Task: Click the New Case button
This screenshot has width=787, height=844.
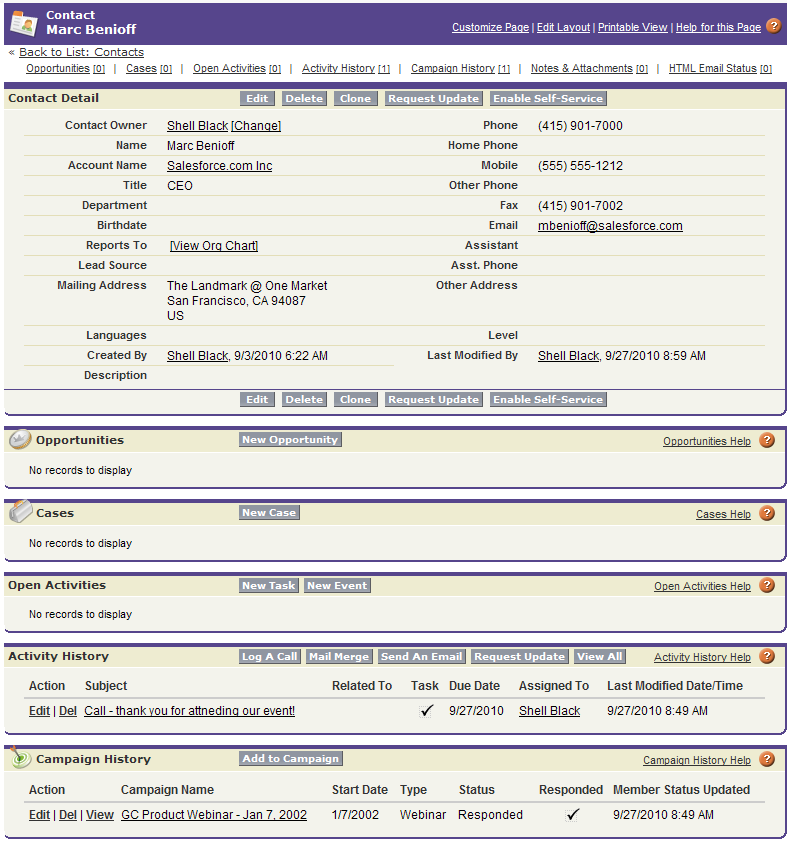Action: pos(269,512)
